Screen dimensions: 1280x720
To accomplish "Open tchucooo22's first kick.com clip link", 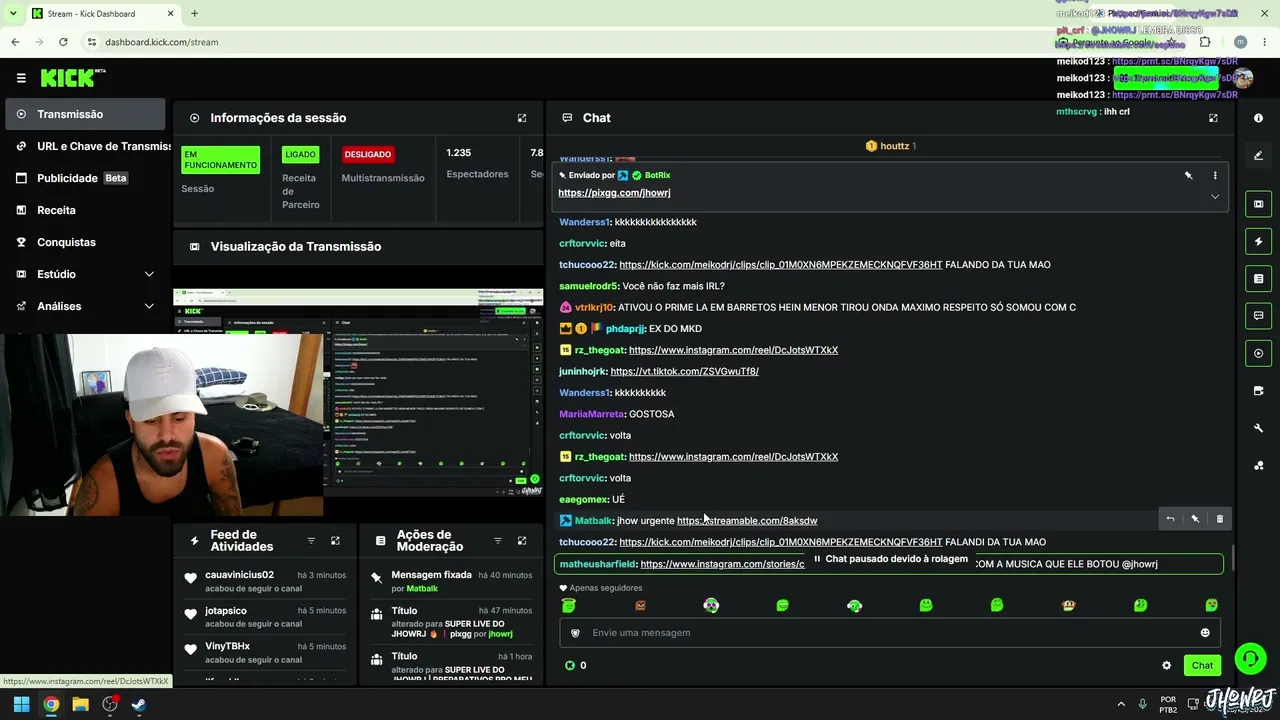I will (x=780, y=265).
